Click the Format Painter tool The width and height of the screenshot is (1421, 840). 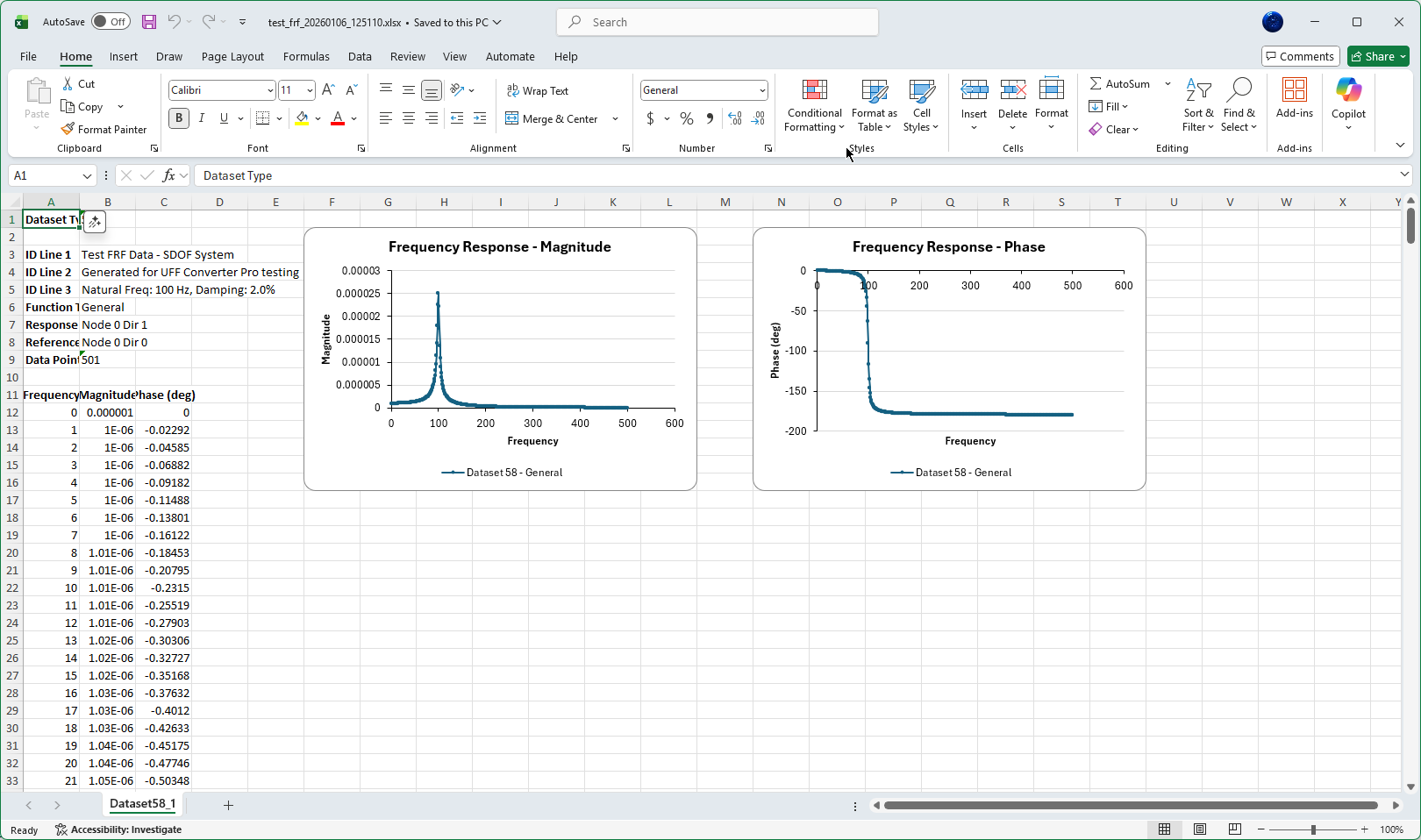coord(104,129)
